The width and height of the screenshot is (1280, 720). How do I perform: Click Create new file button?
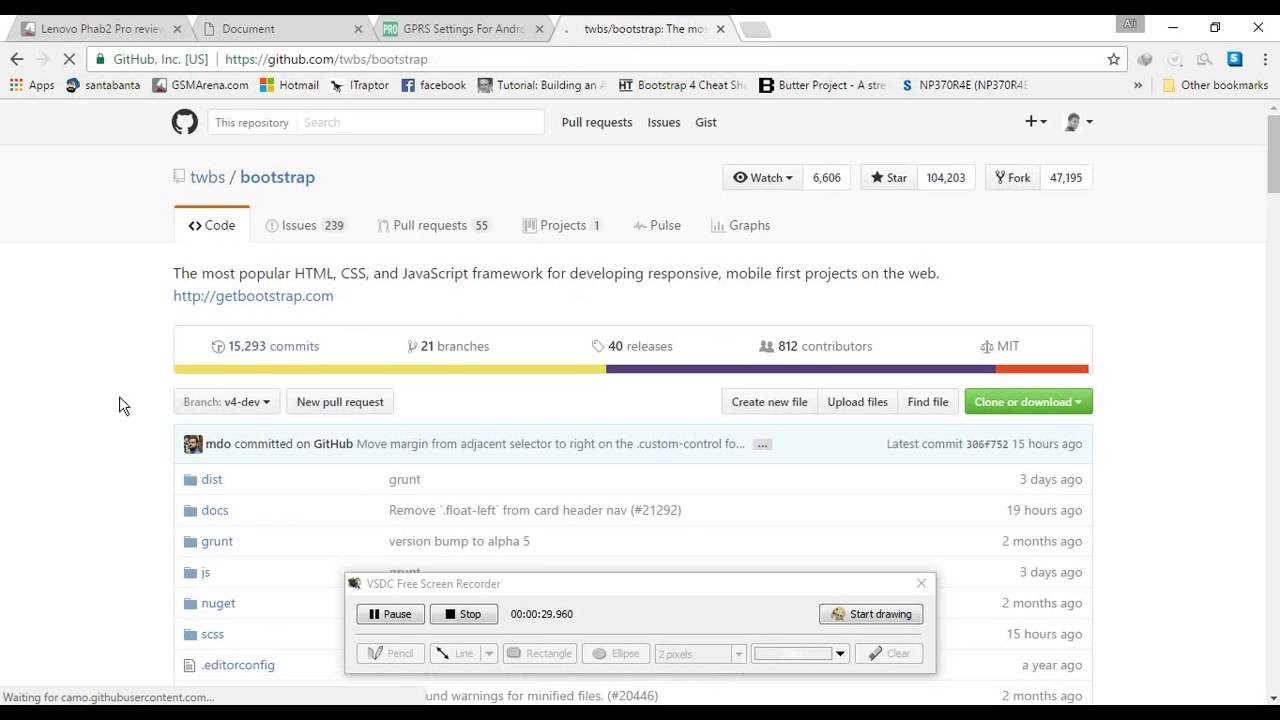769,402
